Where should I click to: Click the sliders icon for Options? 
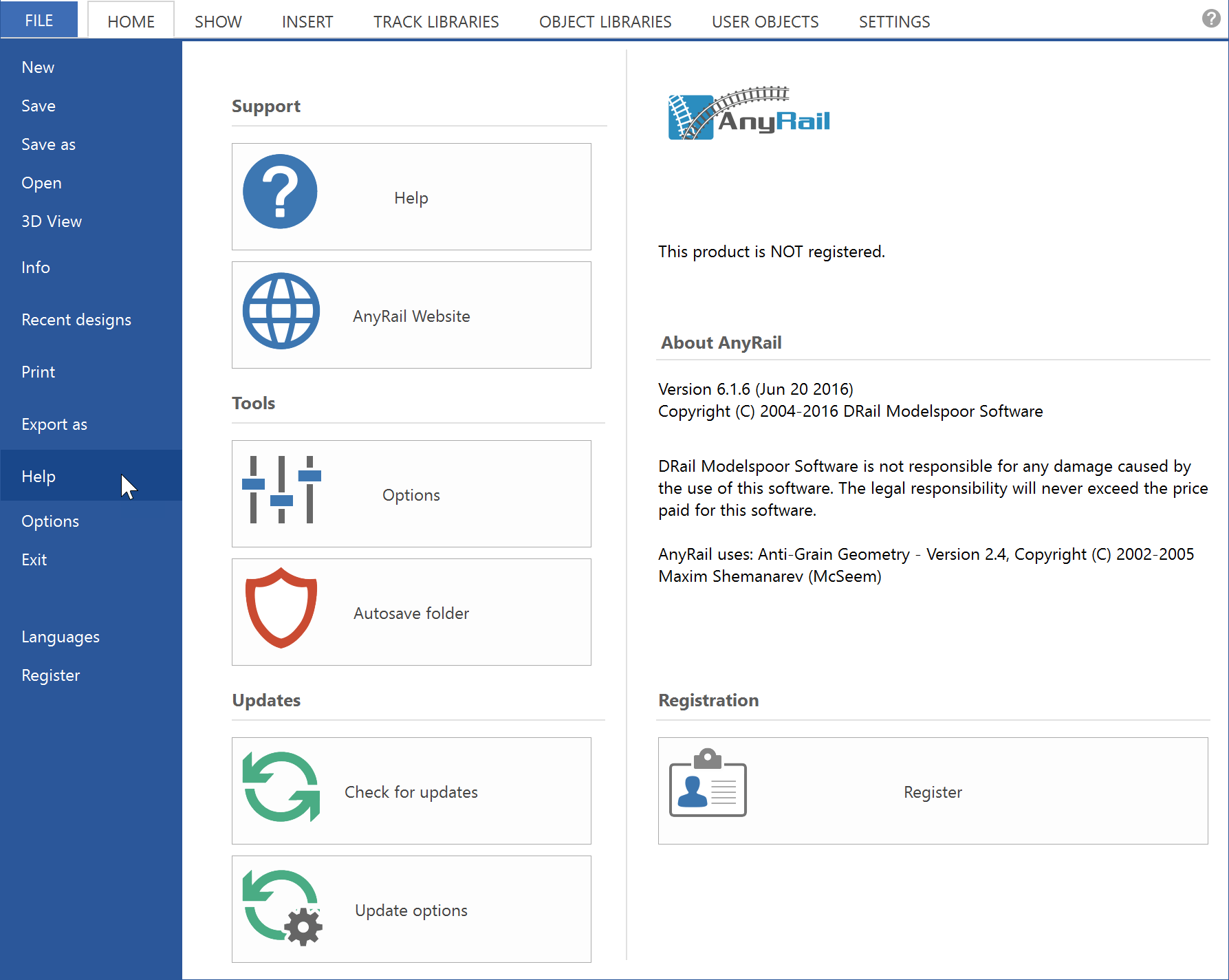coord(281,490)
